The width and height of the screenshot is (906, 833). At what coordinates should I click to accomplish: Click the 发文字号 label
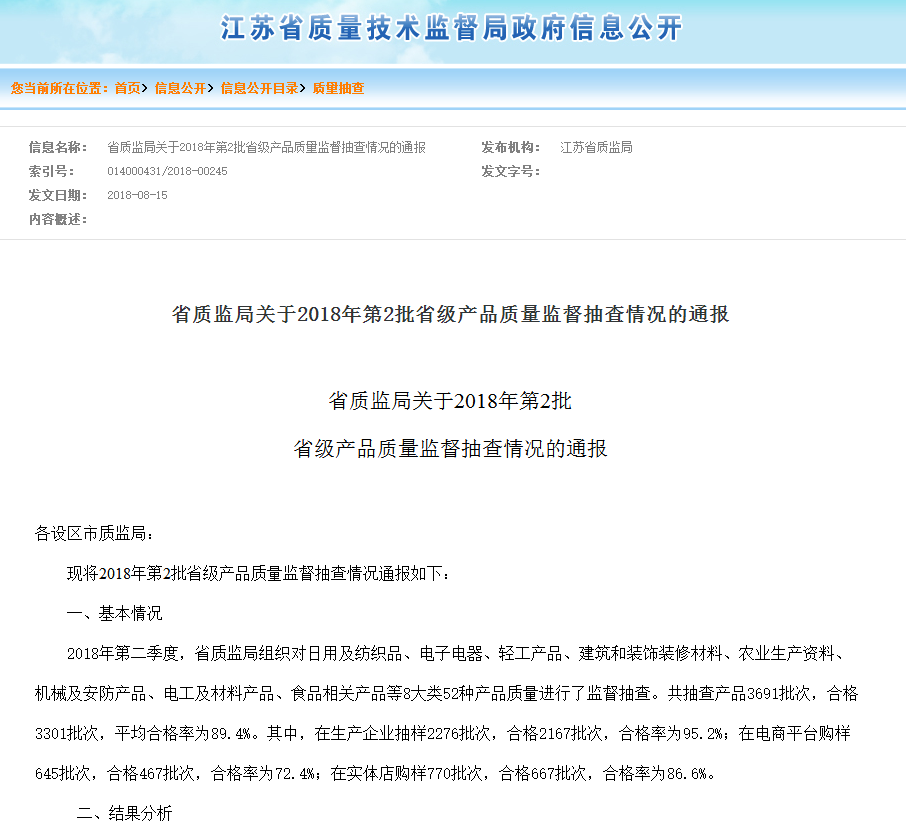click(x=510, y=172)
